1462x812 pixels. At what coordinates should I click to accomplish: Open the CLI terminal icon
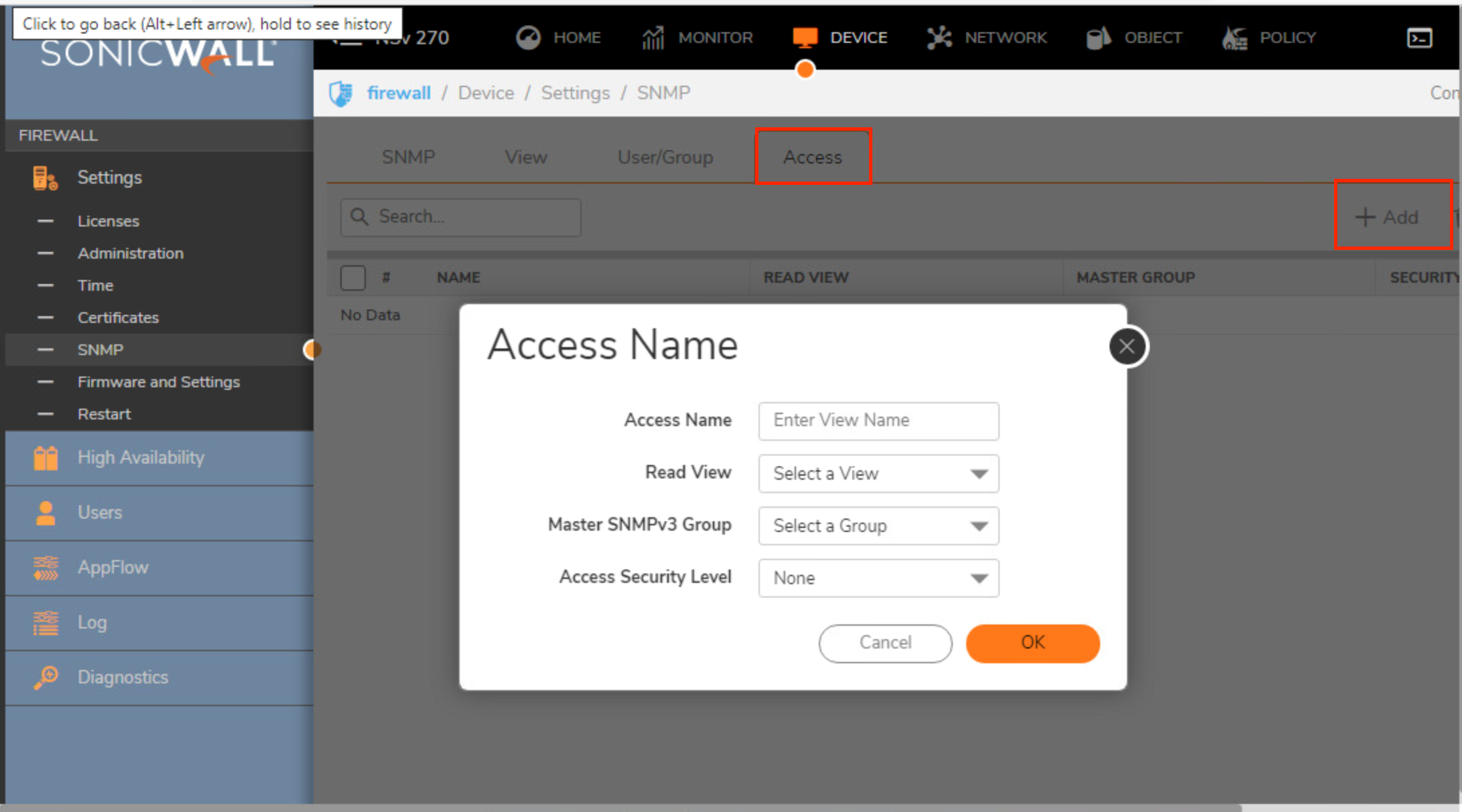1419,38
